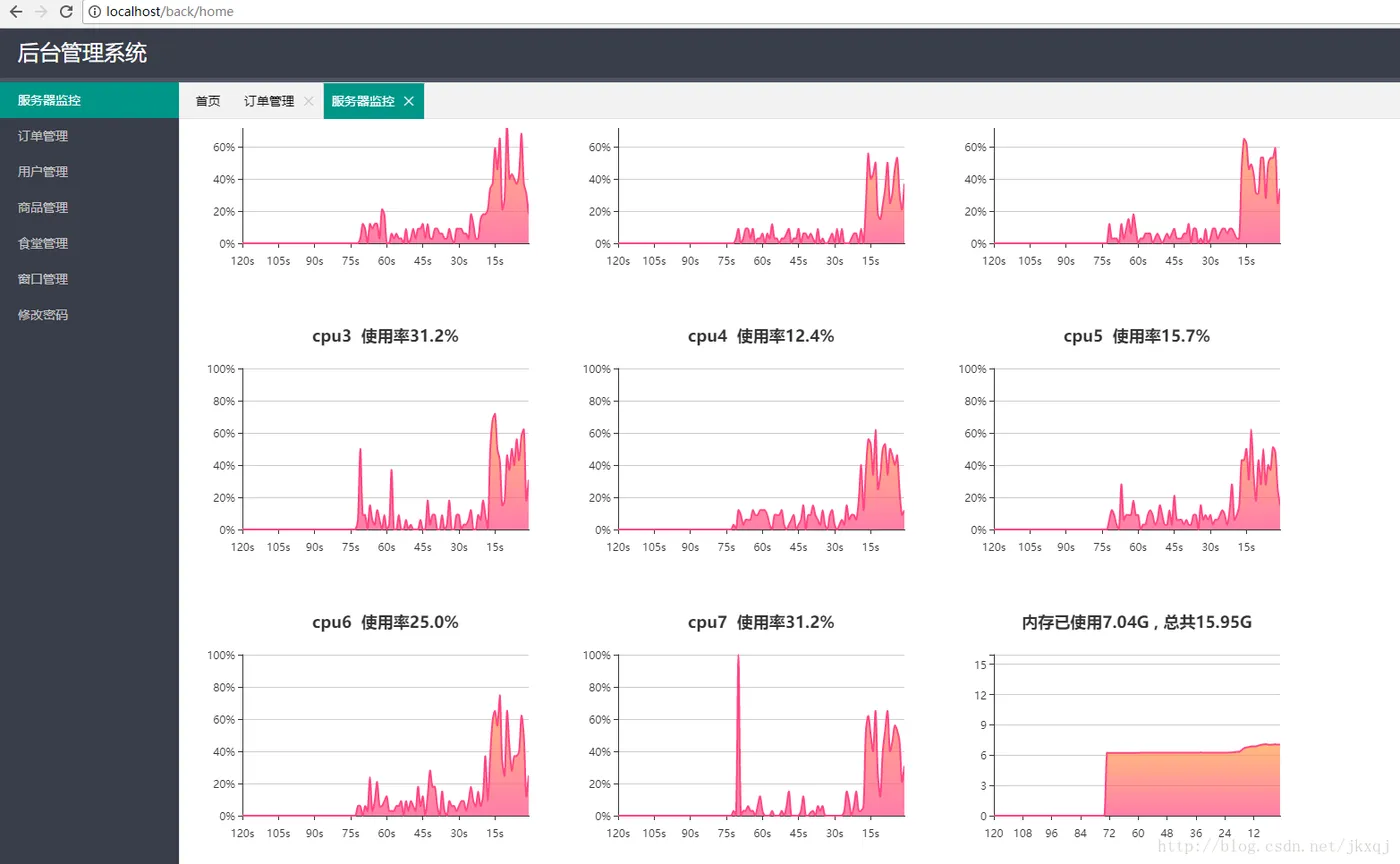Viewport: 1400px width, 864px height.
Task: Switch to the 首页 tab
Action: coord(208,101)
